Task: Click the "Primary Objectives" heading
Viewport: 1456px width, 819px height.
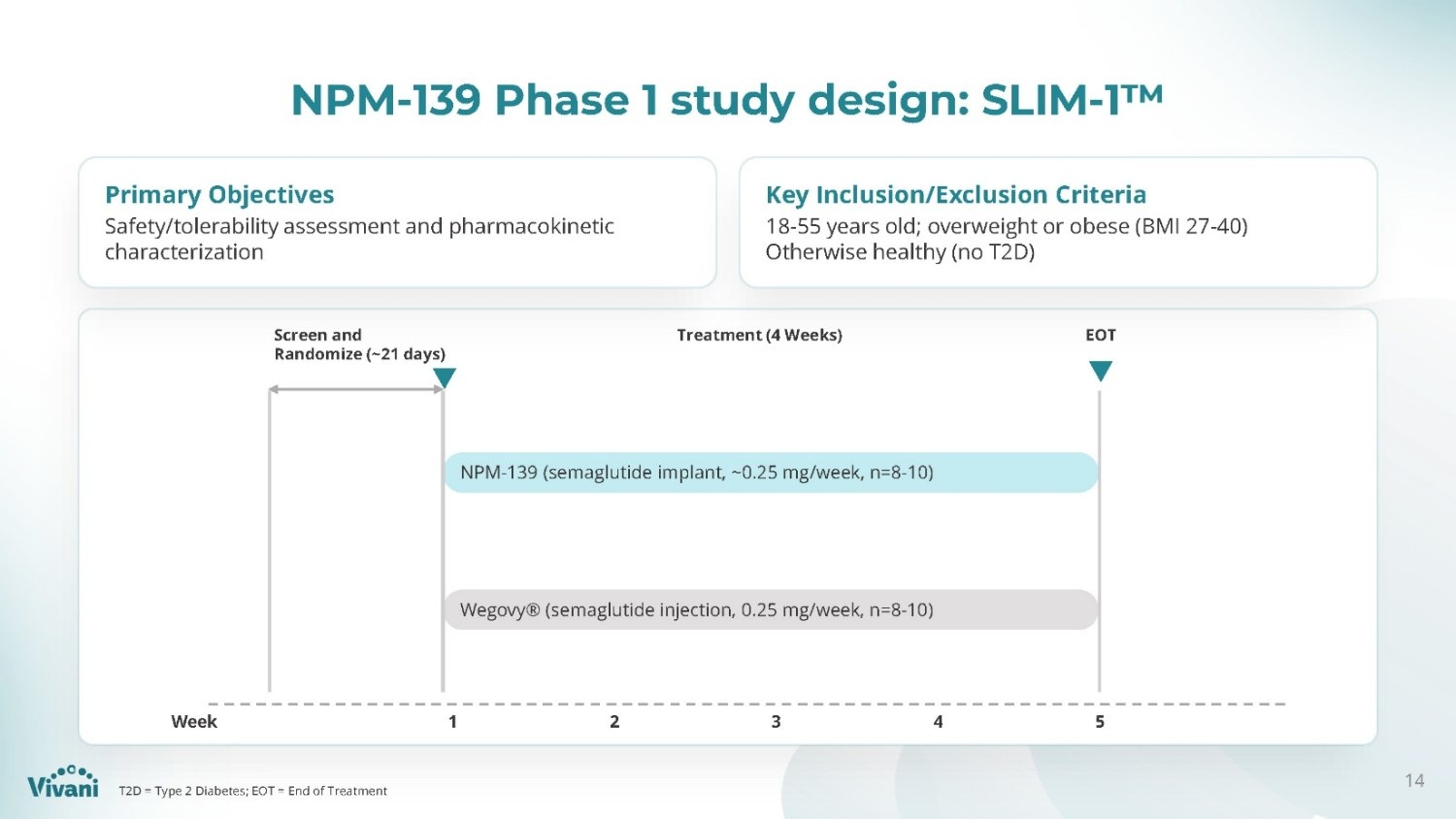Action: click(219, 194)
